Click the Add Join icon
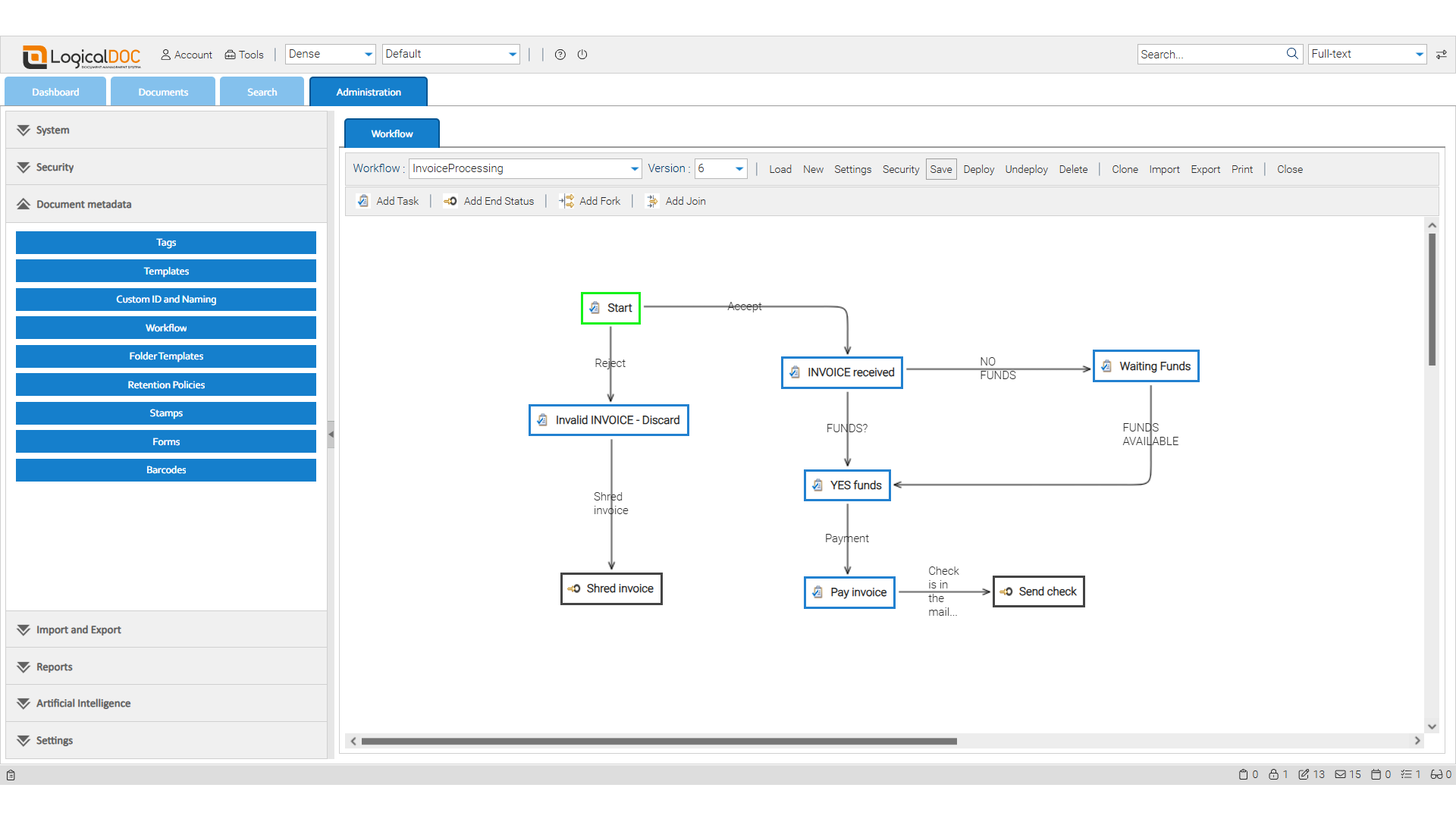Image resolution: width=1456 pixels, height=819 pixels. click(652, 201)
